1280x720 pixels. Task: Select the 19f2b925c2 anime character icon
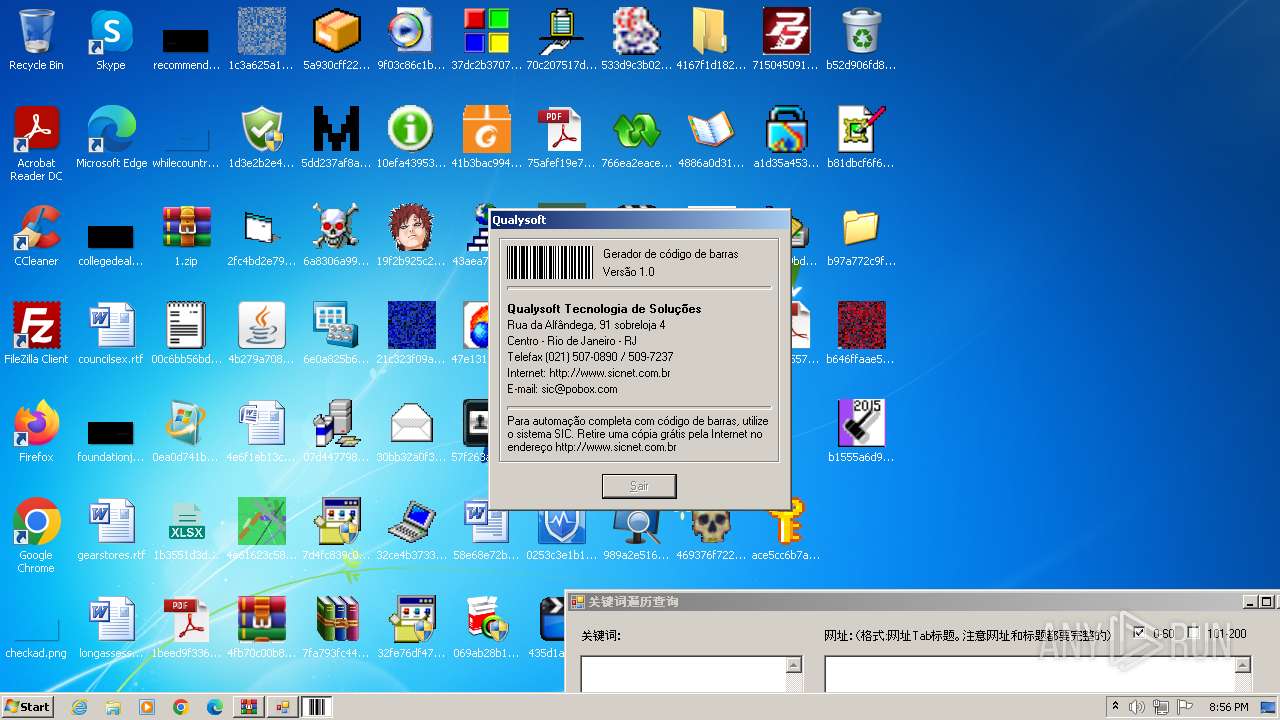point(411,236)
